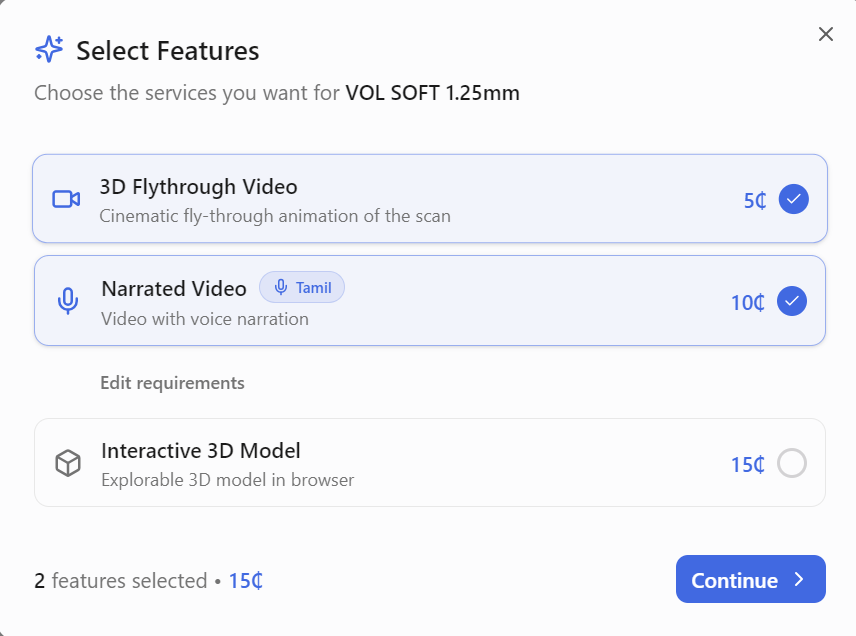The height and width of the screenshot is (636, 856).
Task: Click the video camera icon for 3D Flythrough
Action: point(66,199)
